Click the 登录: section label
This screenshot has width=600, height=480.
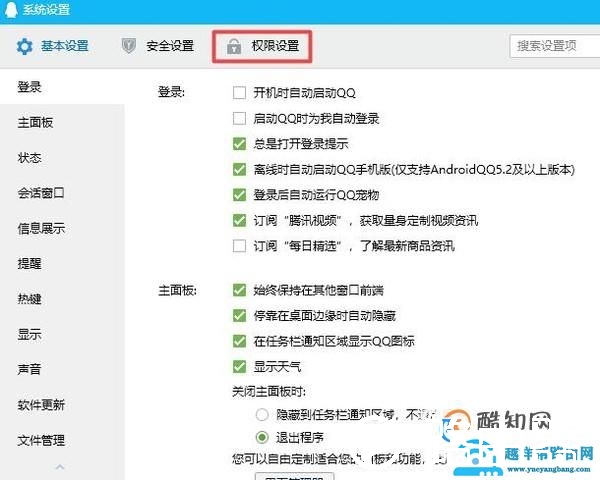[171, 92]
